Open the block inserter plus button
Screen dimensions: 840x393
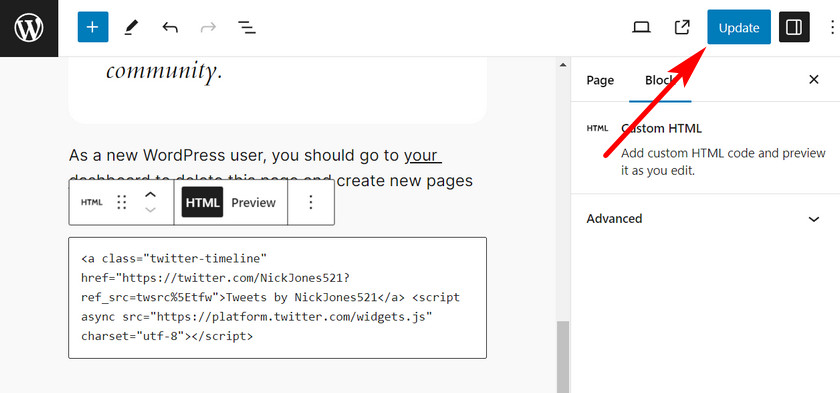pos(93,27)
